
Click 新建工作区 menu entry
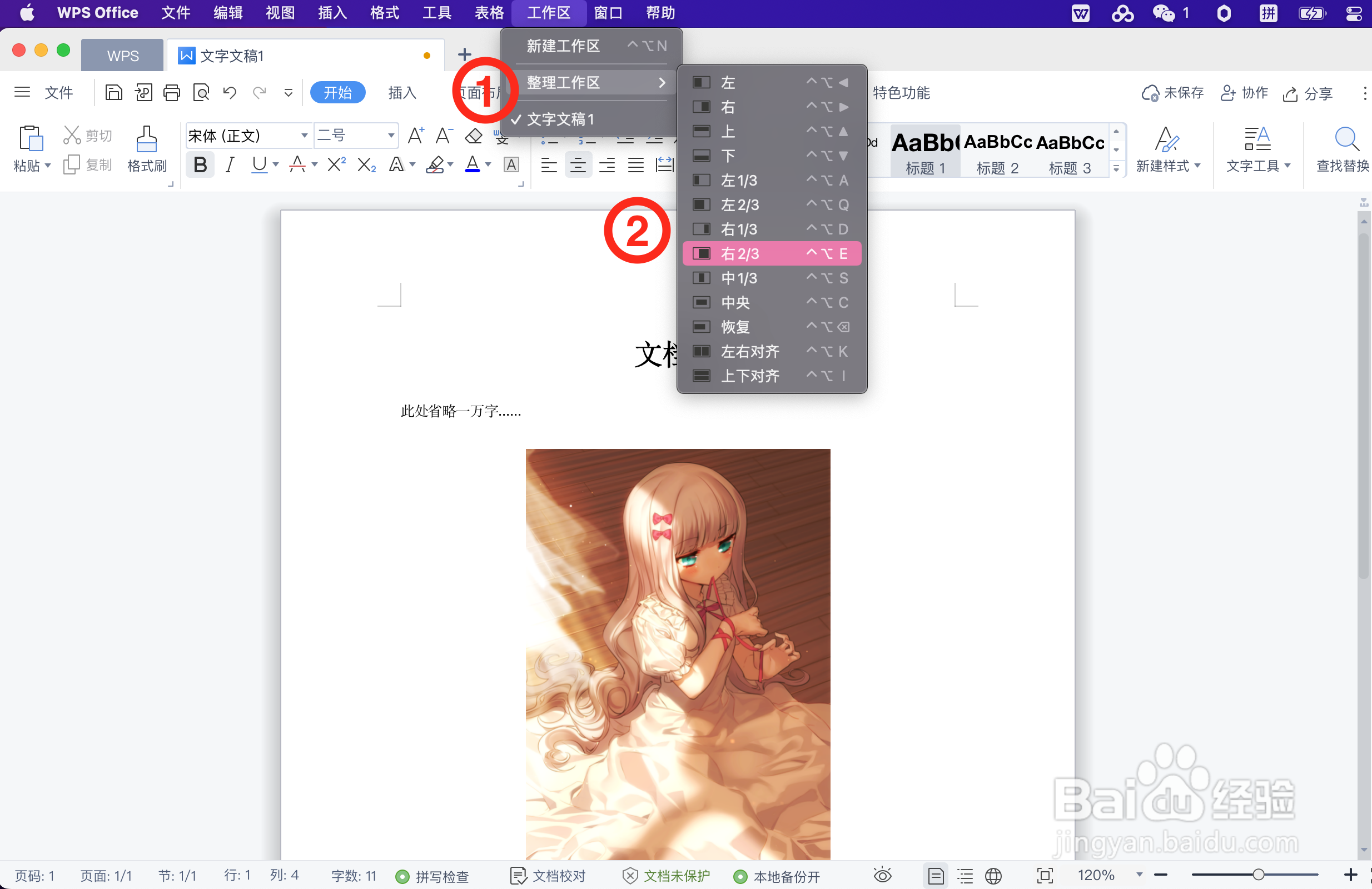pyautogui.click(x=591, y=46)
